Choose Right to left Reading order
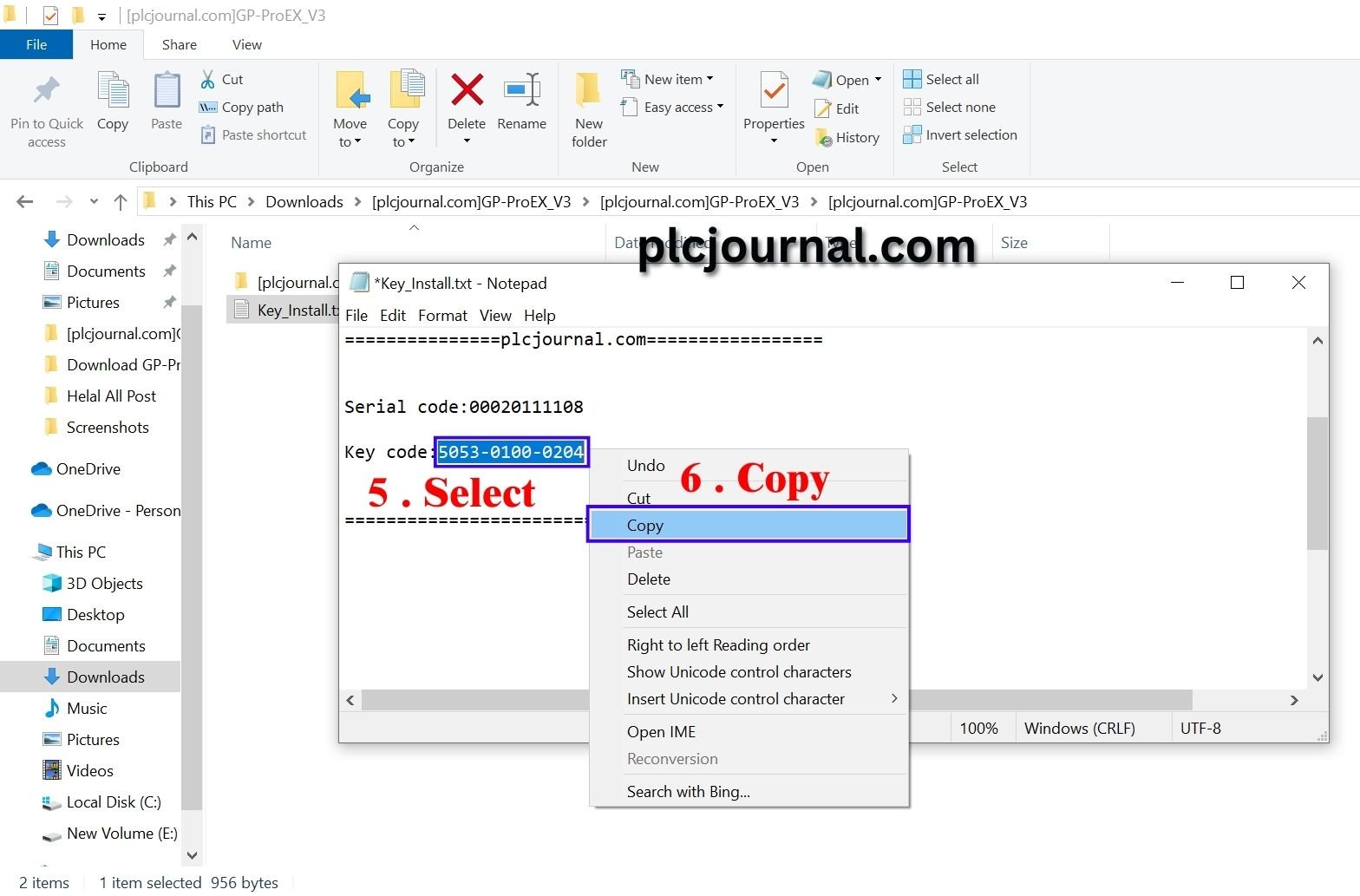Viewport: 1360px width, 896px height. click(x=749, y=644)
